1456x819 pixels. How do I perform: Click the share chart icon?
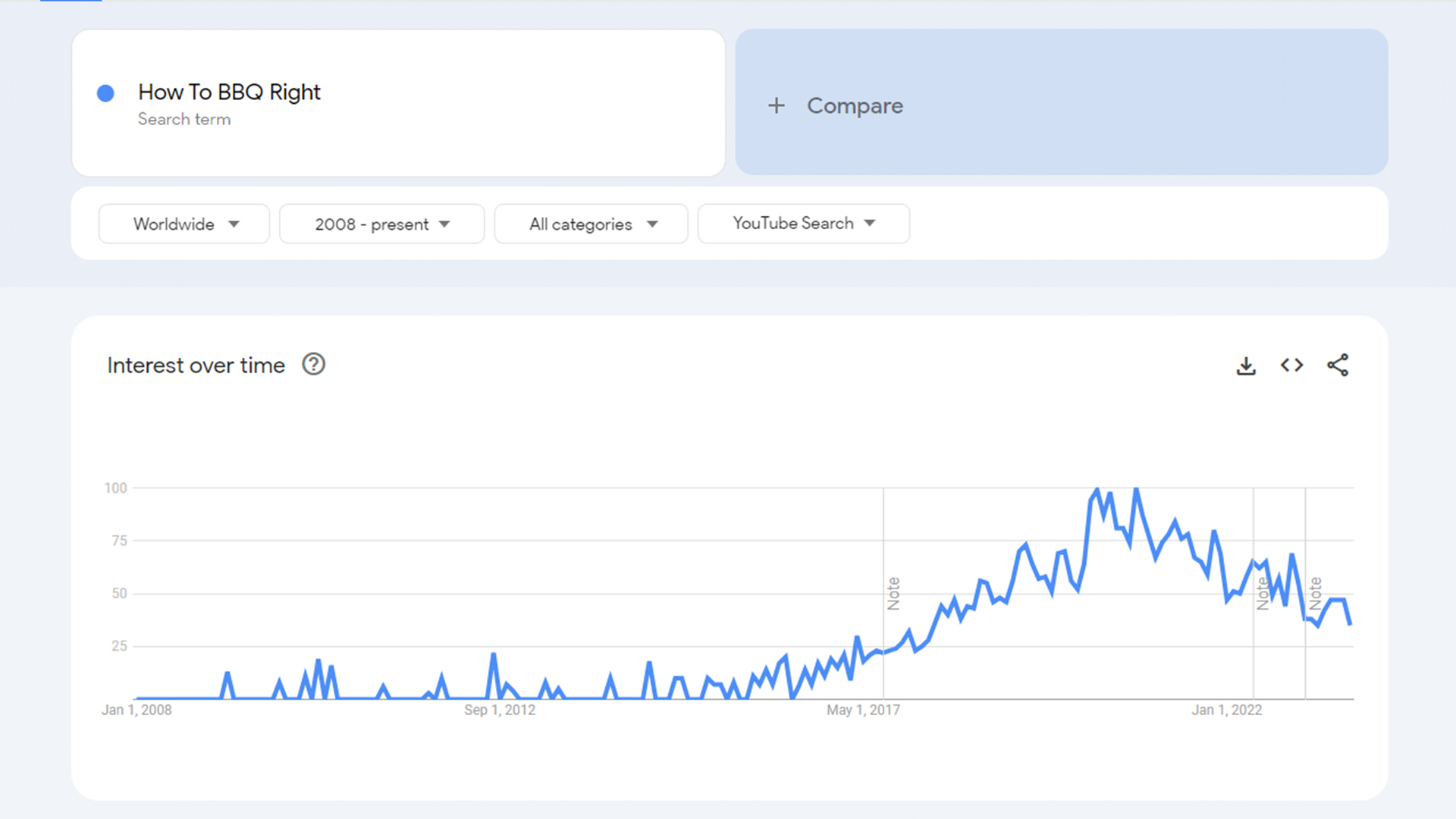[x=1338, y=366]
